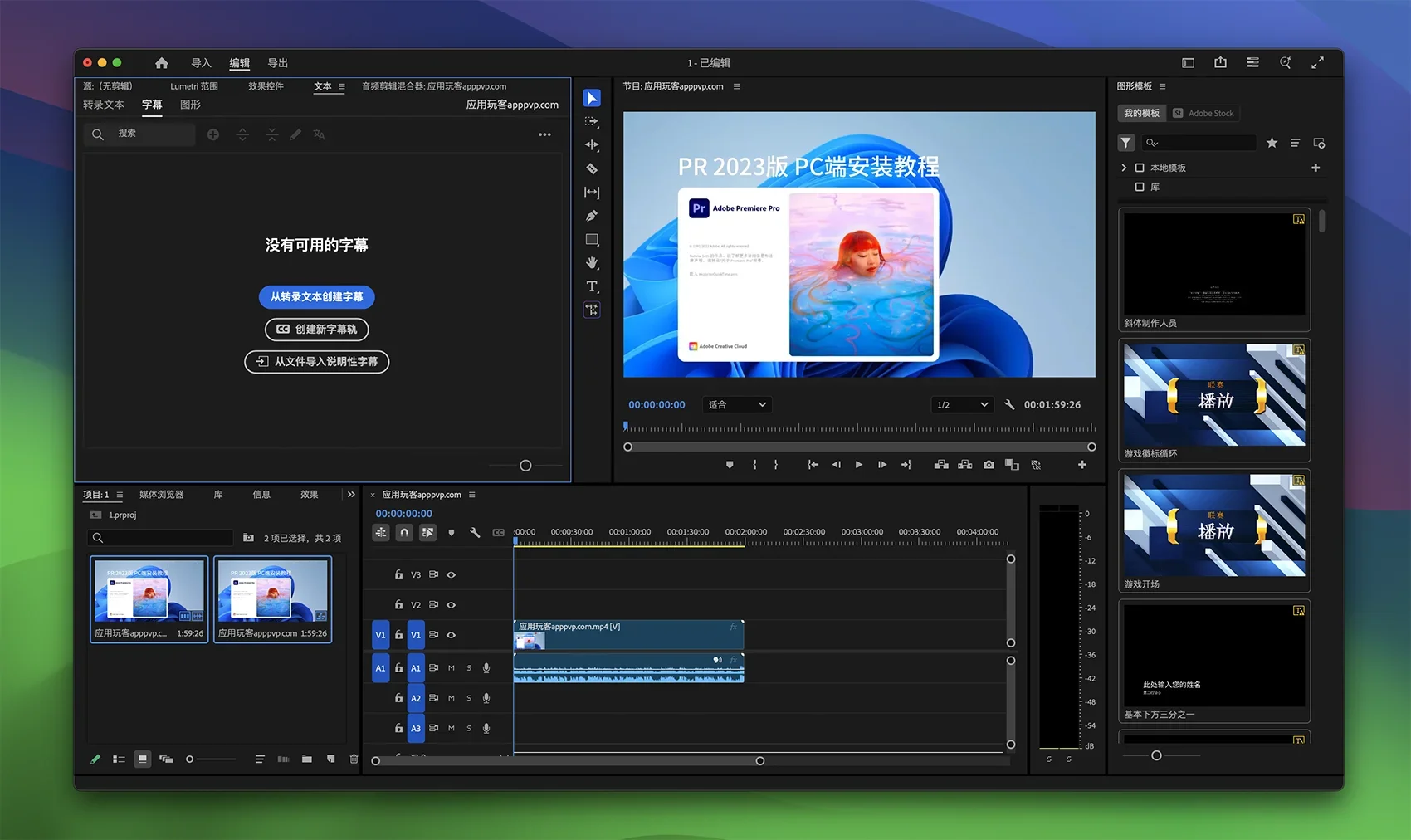Image resolution: width=1411 pixels, height=840 pixels.
Task: Switch to the 导入 workspace tab
Action: [201, 63]
